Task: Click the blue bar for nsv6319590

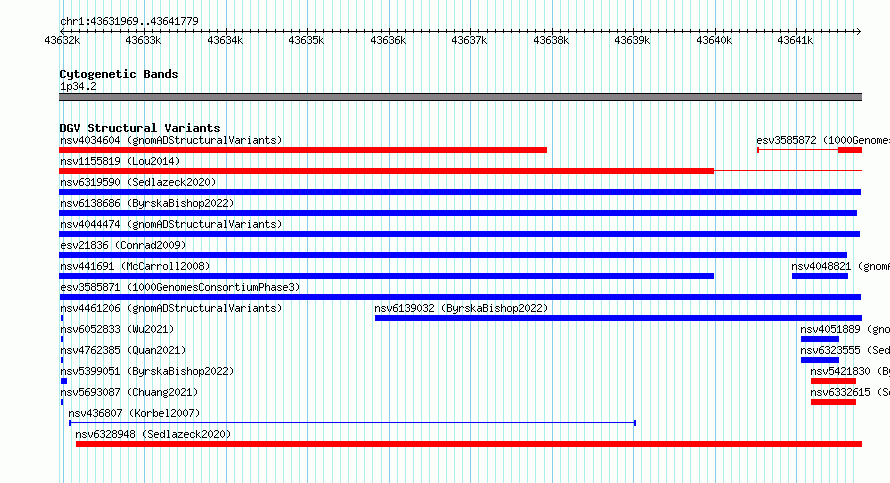Action: point(460,192)
